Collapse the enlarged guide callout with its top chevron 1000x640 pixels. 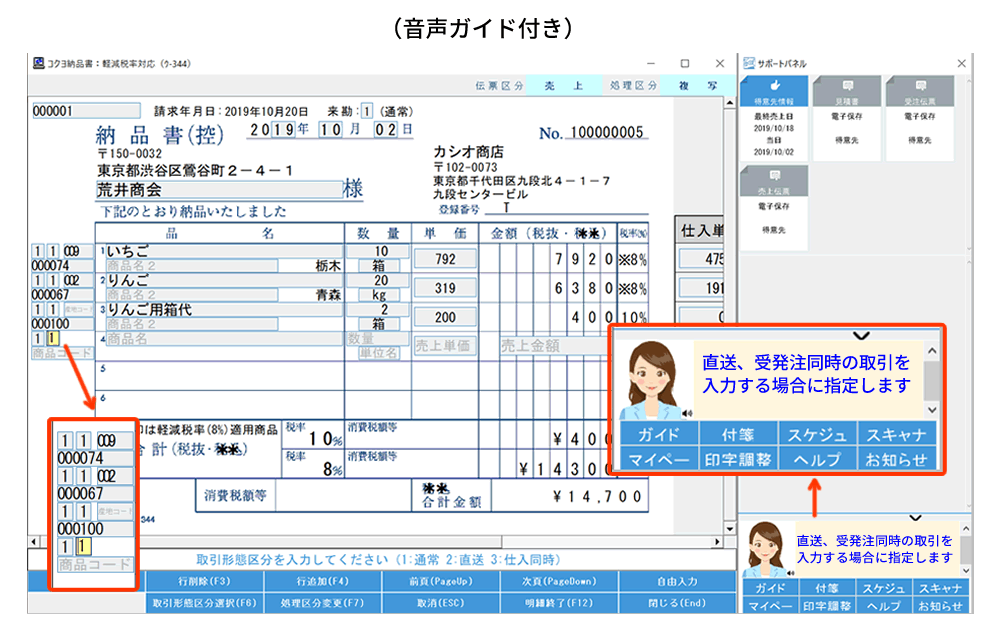(x=862, y=335)
